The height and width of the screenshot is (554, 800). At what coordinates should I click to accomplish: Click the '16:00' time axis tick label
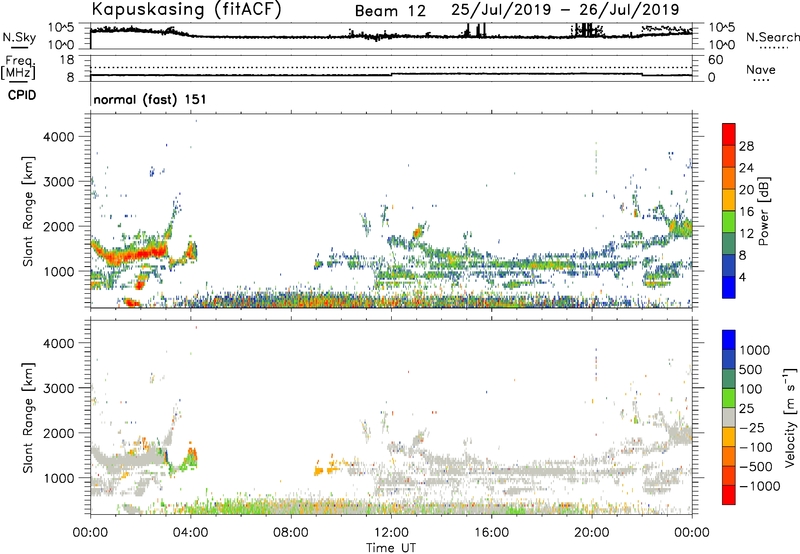(x=491, y=533)
